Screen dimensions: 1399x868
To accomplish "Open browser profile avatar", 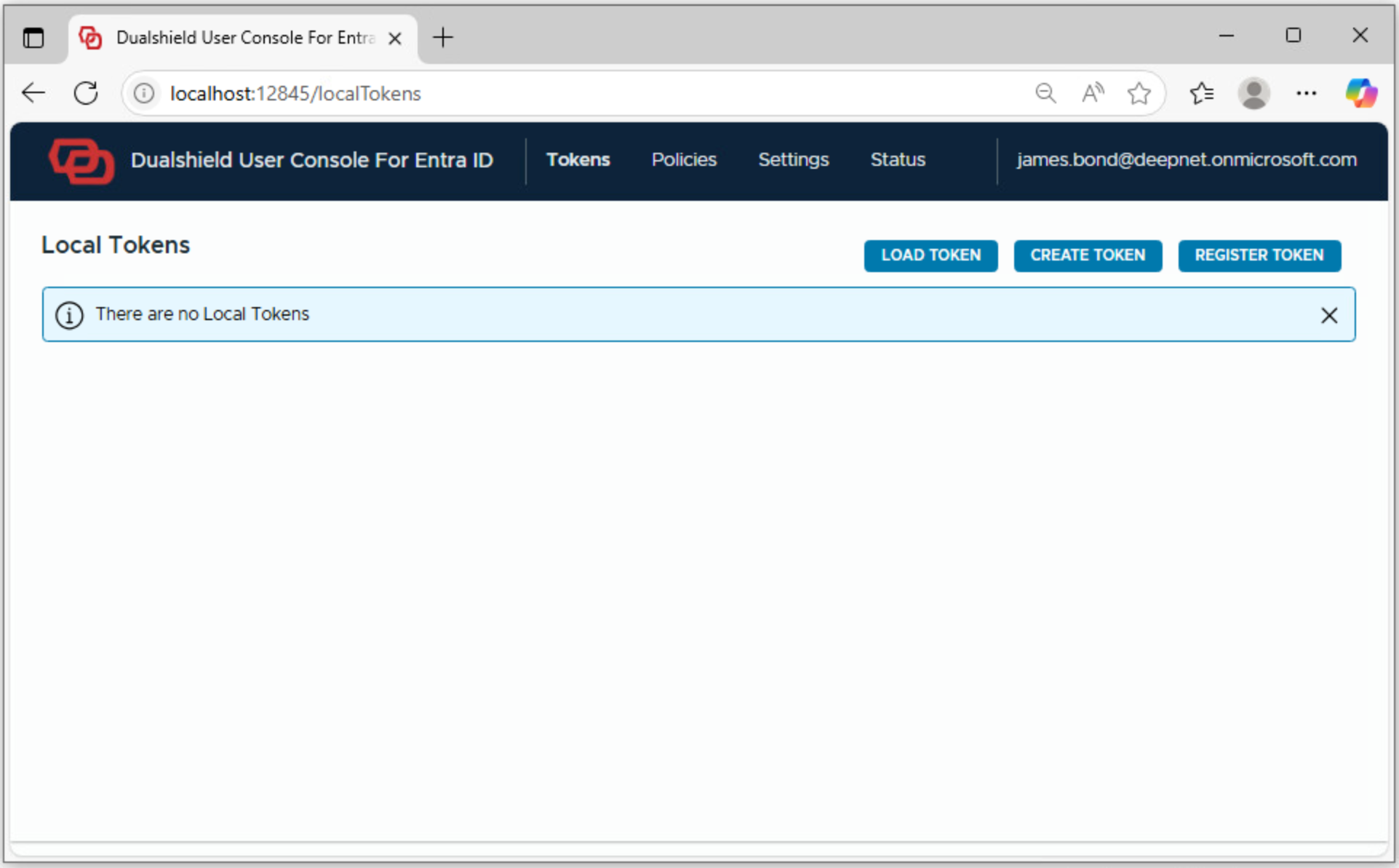I will pos(1253,93).
